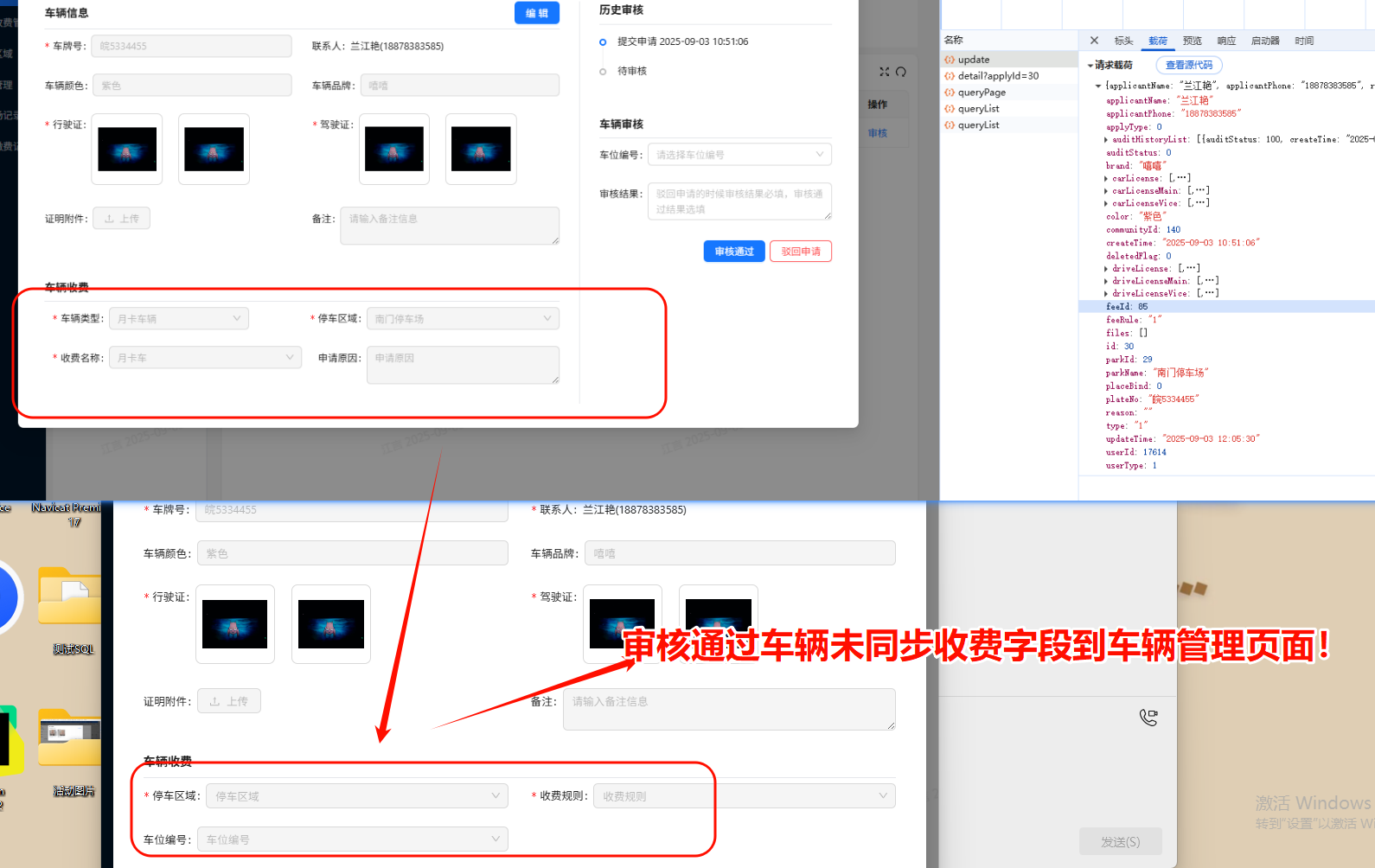Expand the carLicense array
The image size is (1375, 868).
(1106, 178)
